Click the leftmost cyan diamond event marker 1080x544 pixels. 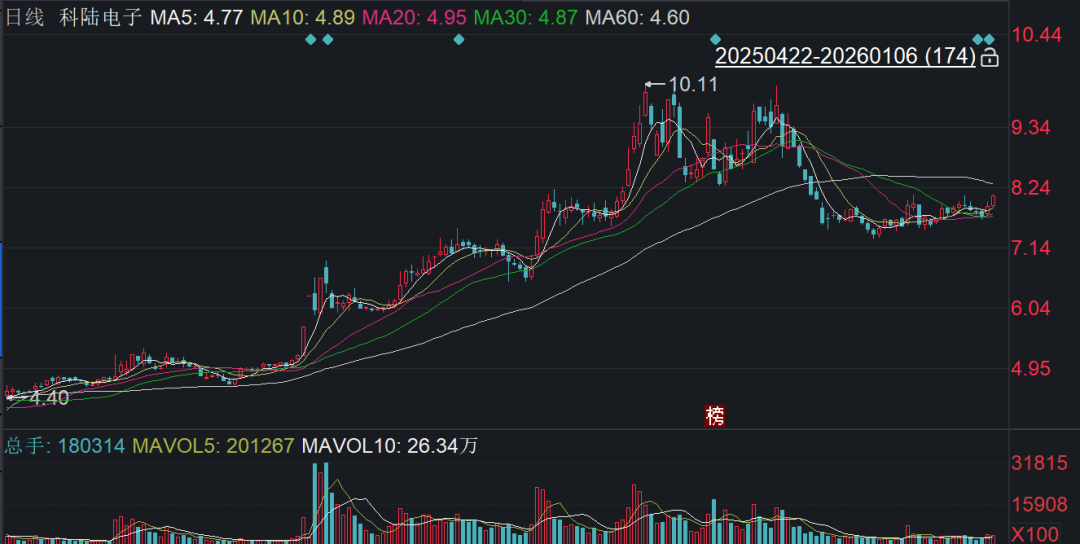[x=310, y=39]
